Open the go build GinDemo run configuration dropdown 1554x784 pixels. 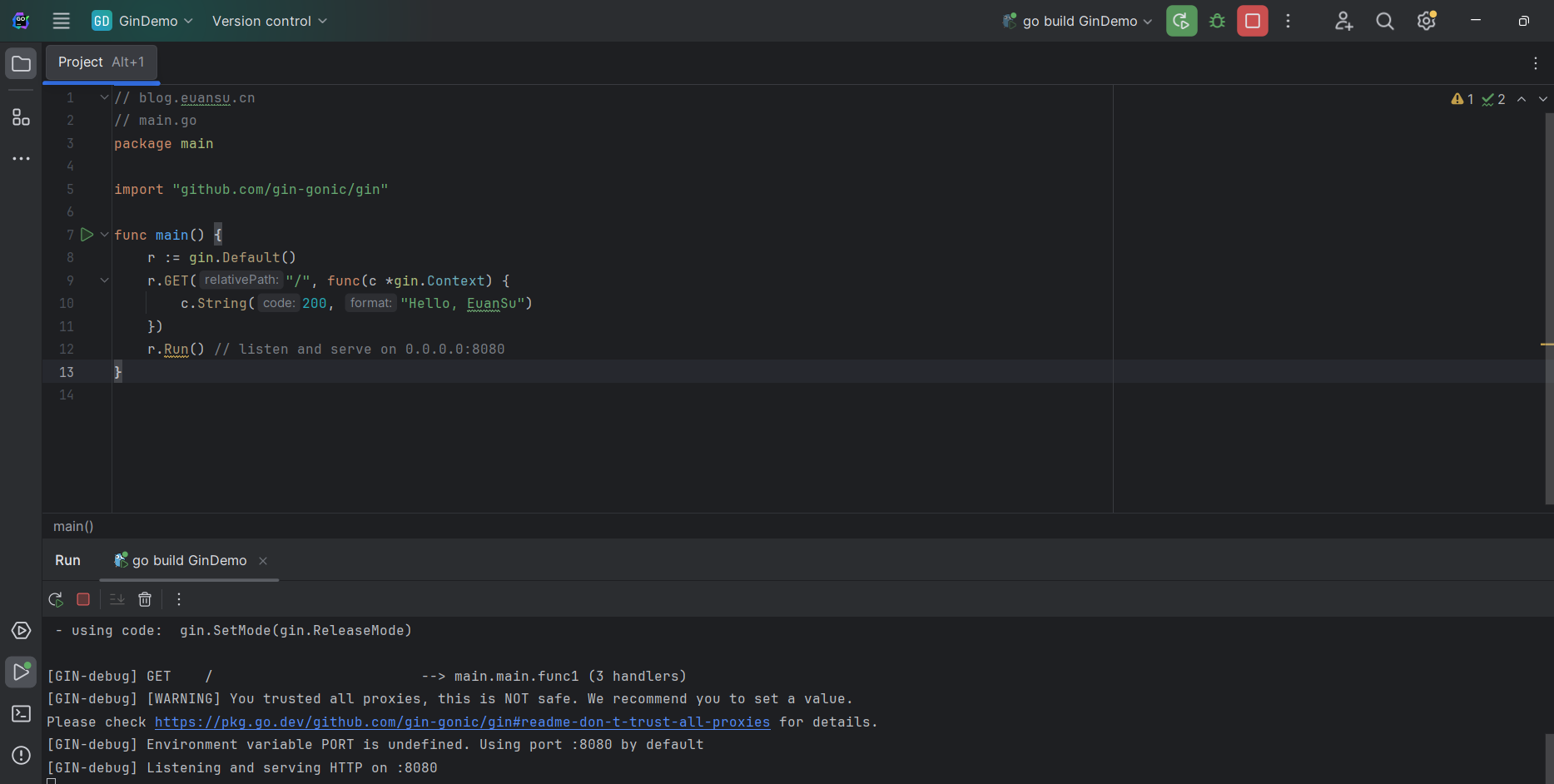[x=1078, y=21]
